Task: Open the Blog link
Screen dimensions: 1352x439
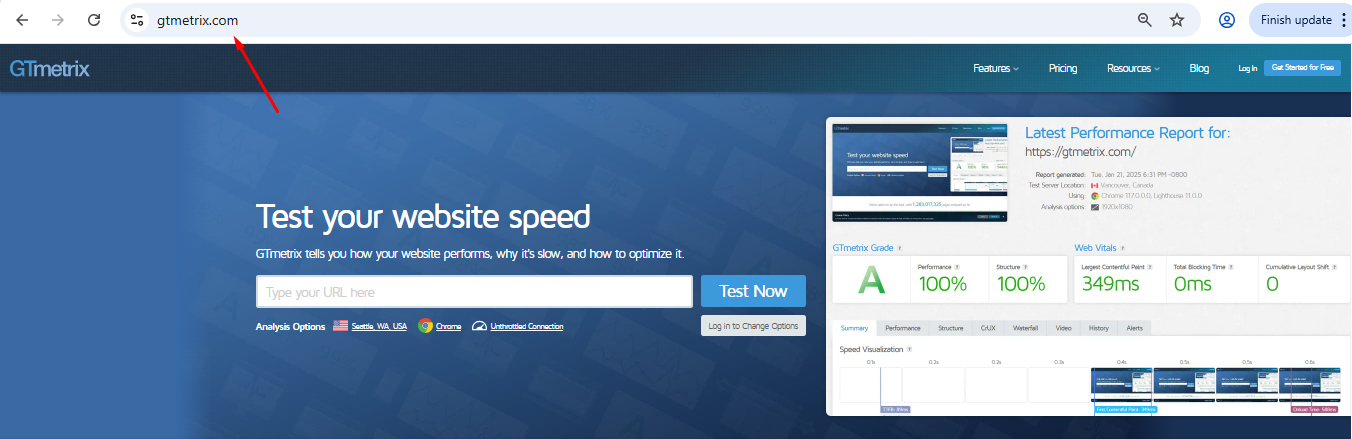Action: (1199, 68)
